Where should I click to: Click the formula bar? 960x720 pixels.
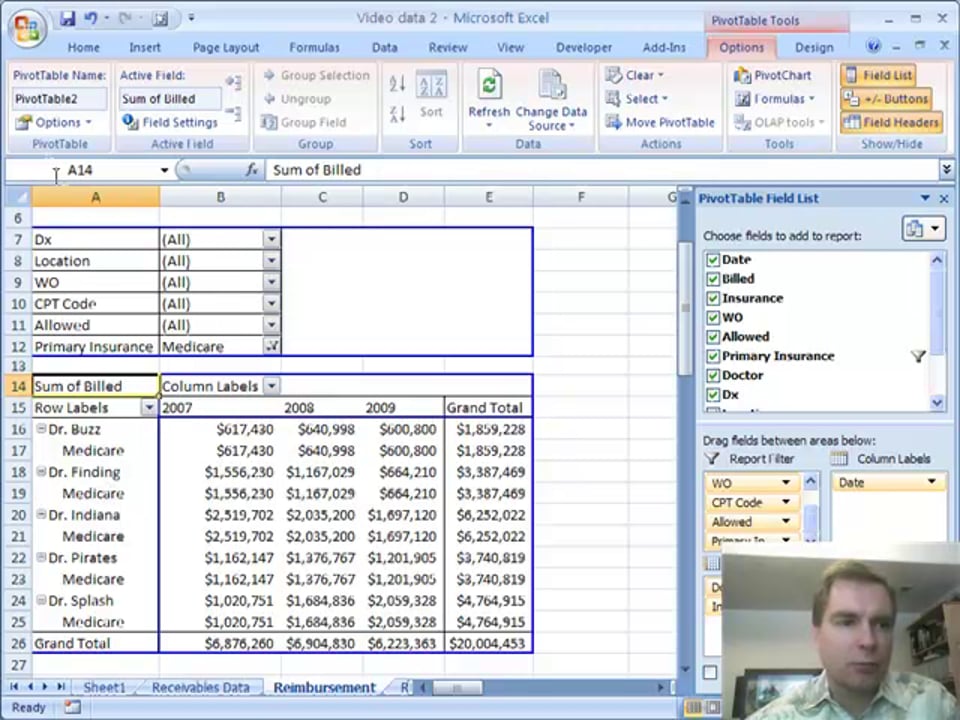pos(602,170)
